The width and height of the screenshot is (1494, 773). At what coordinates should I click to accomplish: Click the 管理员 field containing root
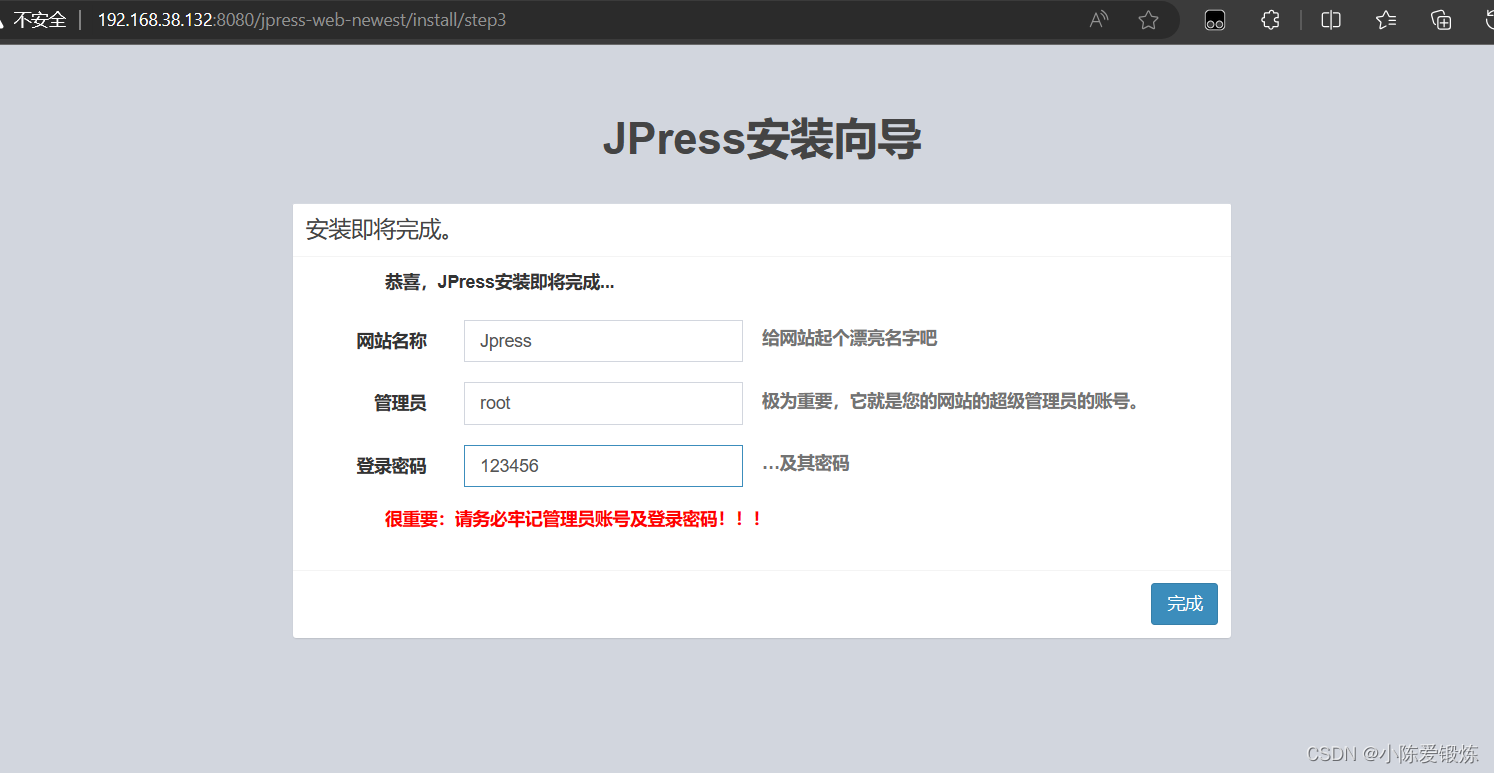602,403
